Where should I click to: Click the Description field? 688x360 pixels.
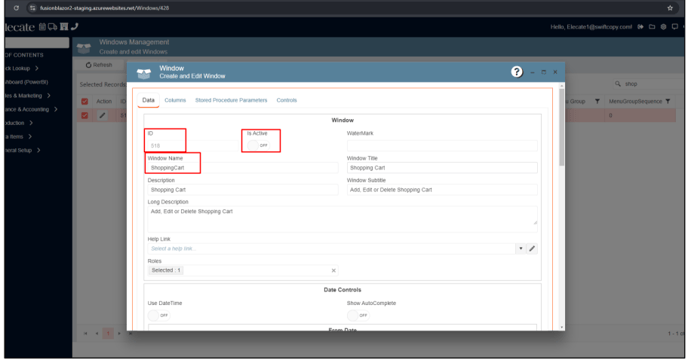point(243,190)
